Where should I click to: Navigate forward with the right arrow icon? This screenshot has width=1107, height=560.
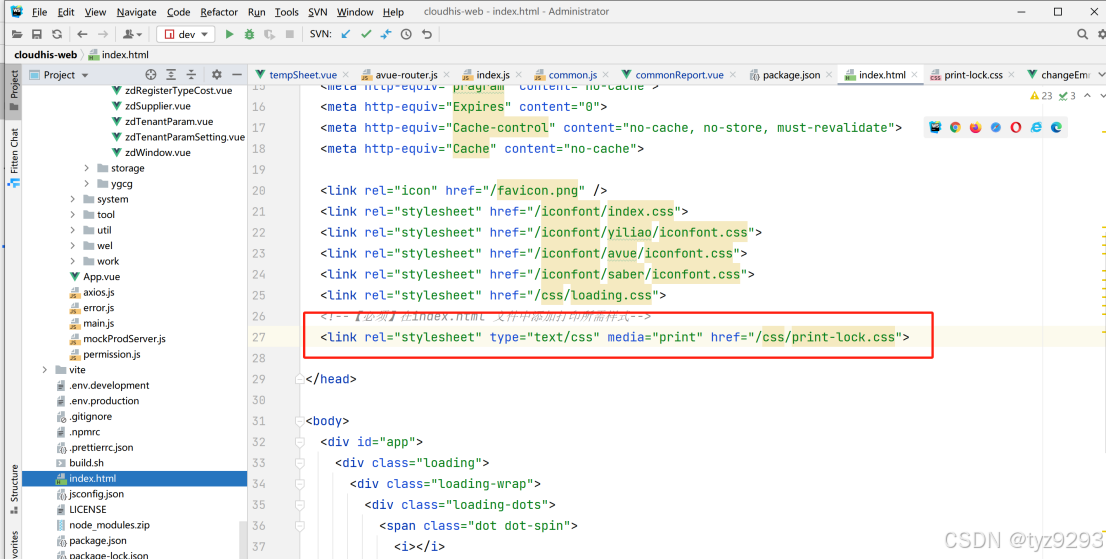[x=103, y=34]
